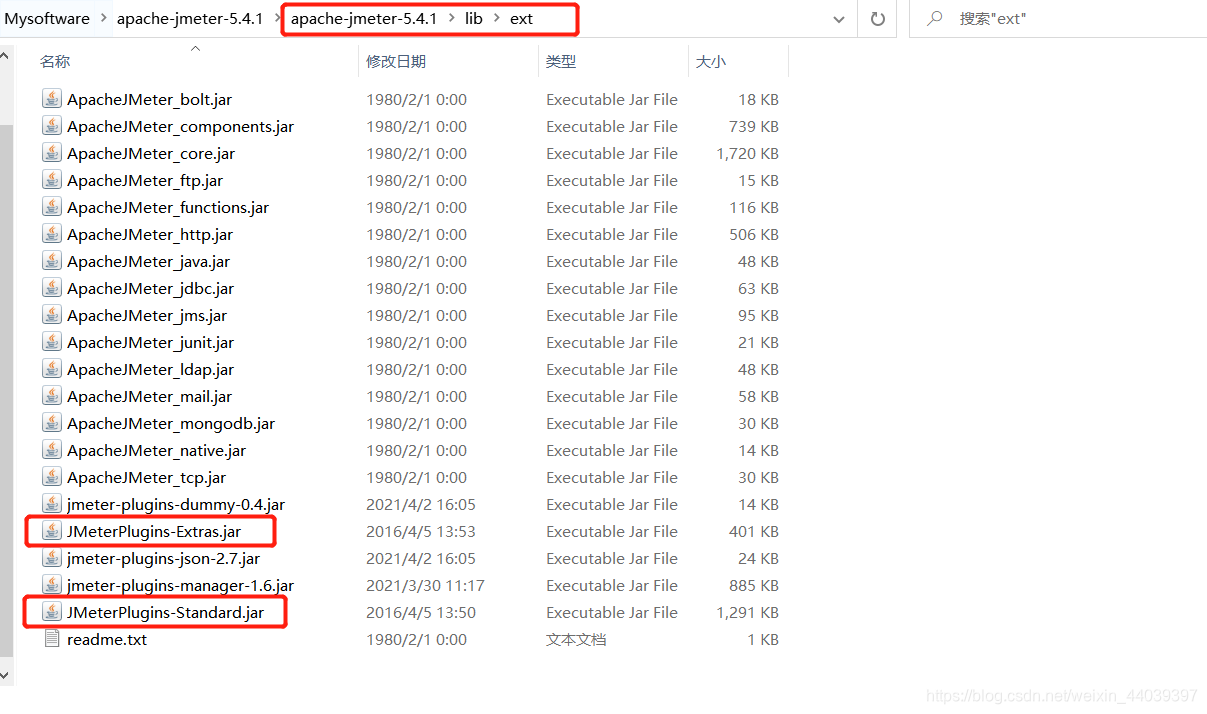The image size is (1207, 714).
Task: Select the ApacheJMeter_http.jar file icon
Action: coord(52,234)
